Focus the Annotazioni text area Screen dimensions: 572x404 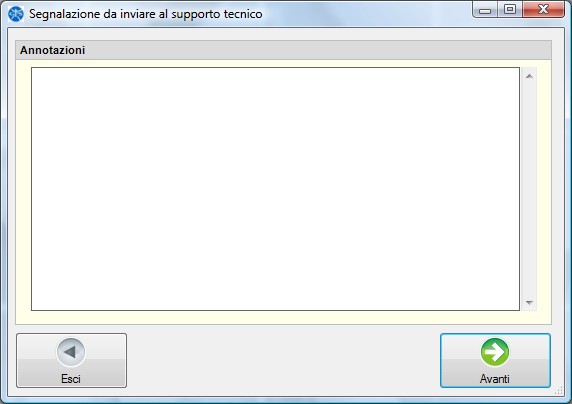(x=275, y=189)
